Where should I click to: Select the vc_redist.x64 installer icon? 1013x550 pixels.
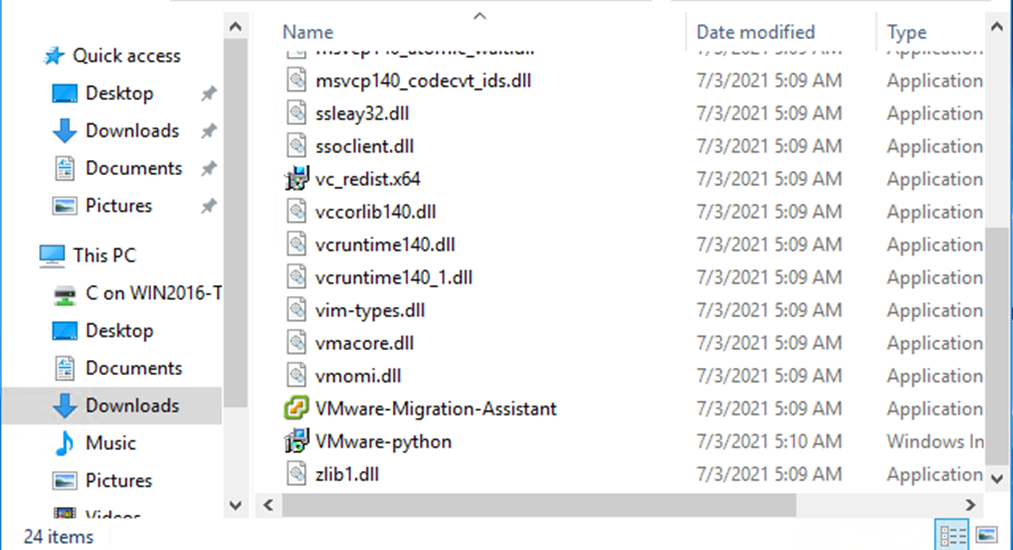coord(297,179)
